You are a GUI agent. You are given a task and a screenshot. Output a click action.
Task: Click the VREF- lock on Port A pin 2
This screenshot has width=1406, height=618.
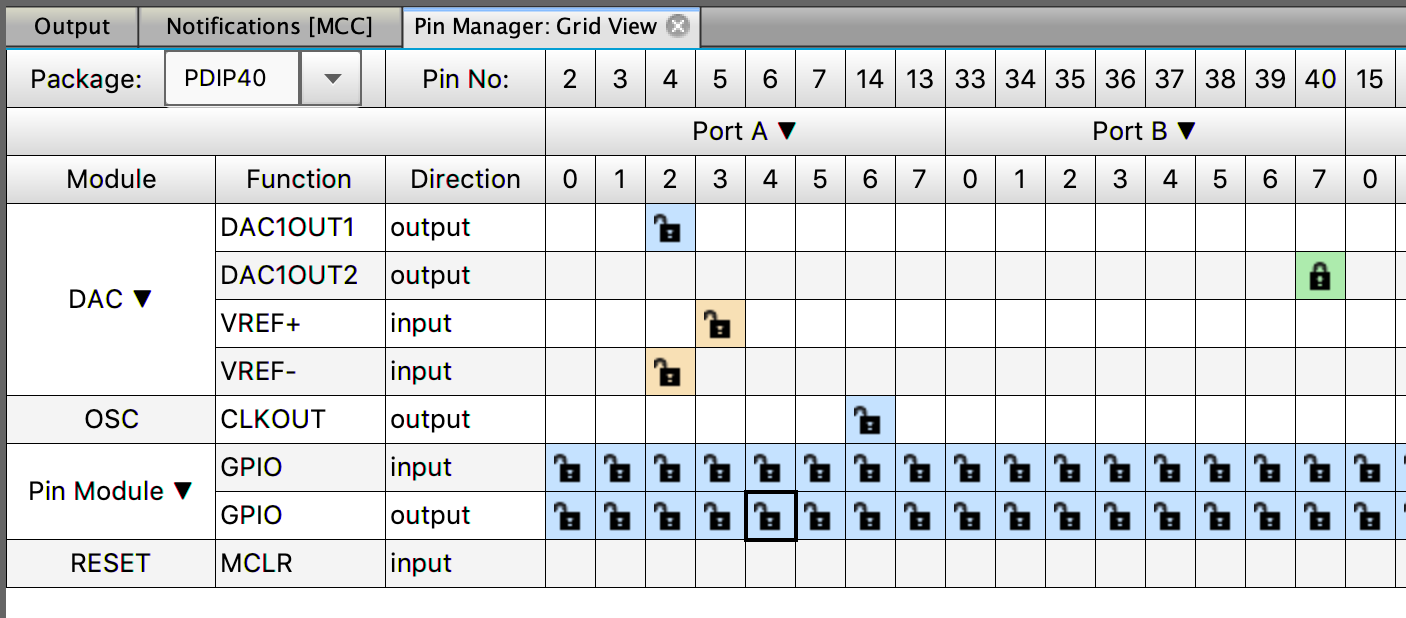pyautogui.click(x=670, y=372)
